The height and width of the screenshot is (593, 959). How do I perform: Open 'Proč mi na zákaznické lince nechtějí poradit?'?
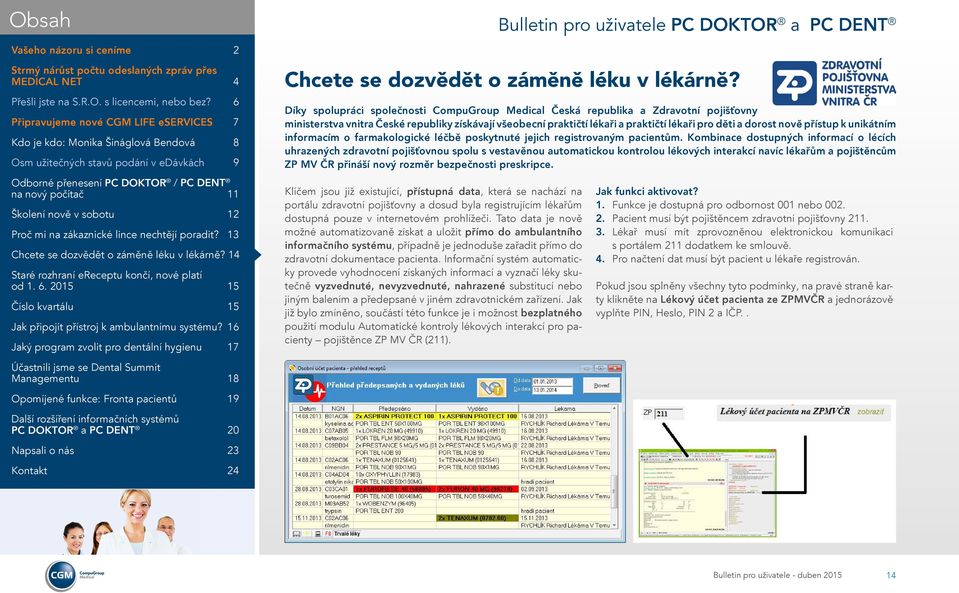[125, 234]
